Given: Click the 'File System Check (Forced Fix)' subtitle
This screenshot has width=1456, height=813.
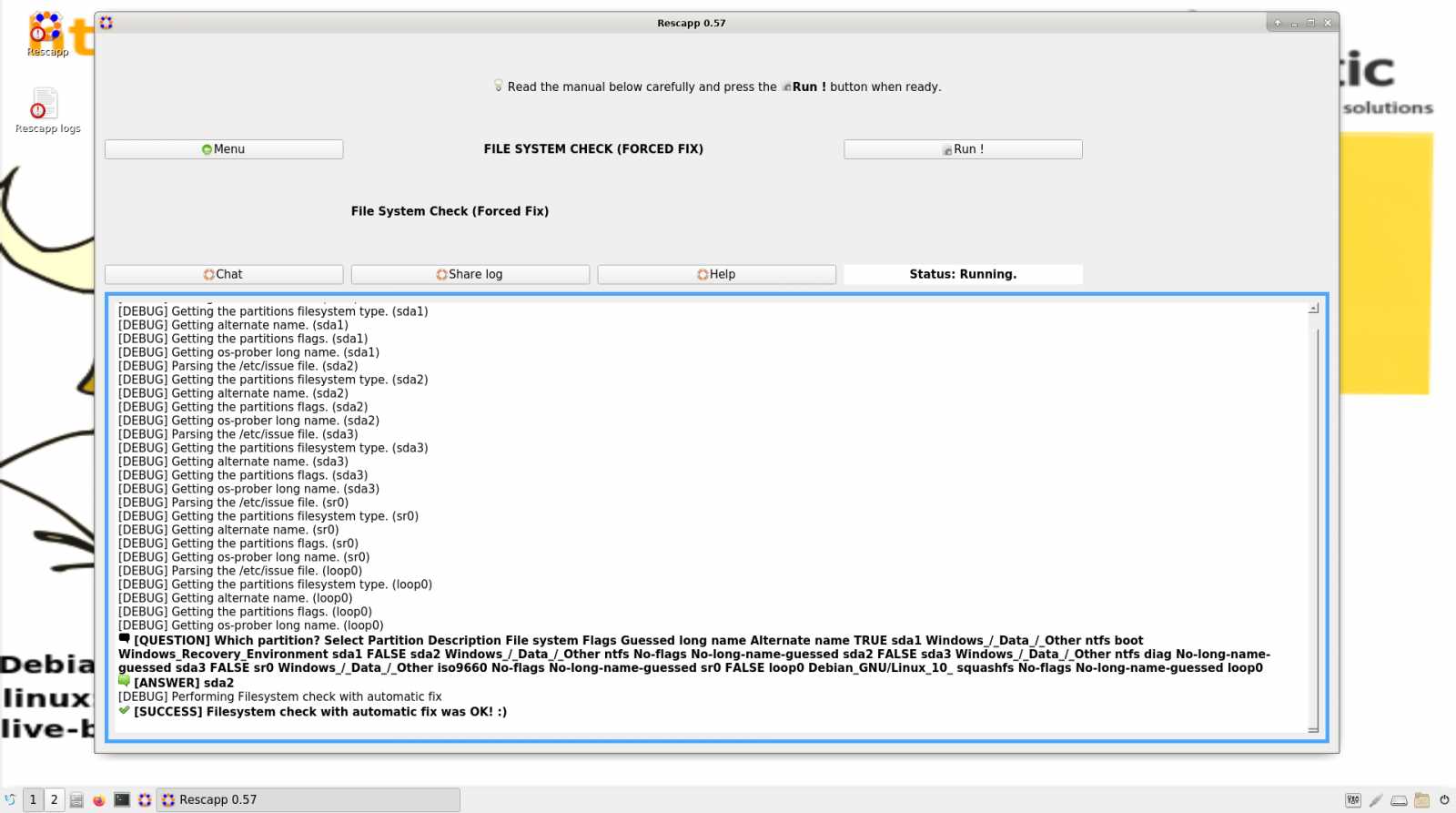Looking at the screenshot, I should (450, 211).
